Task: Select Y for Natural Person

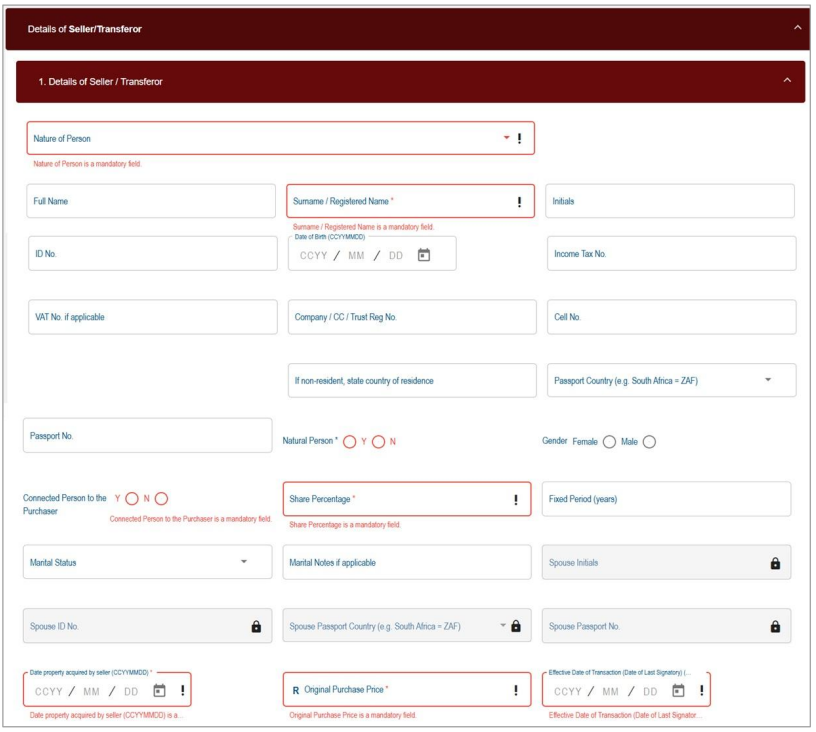Action: (x=350, y=442)
